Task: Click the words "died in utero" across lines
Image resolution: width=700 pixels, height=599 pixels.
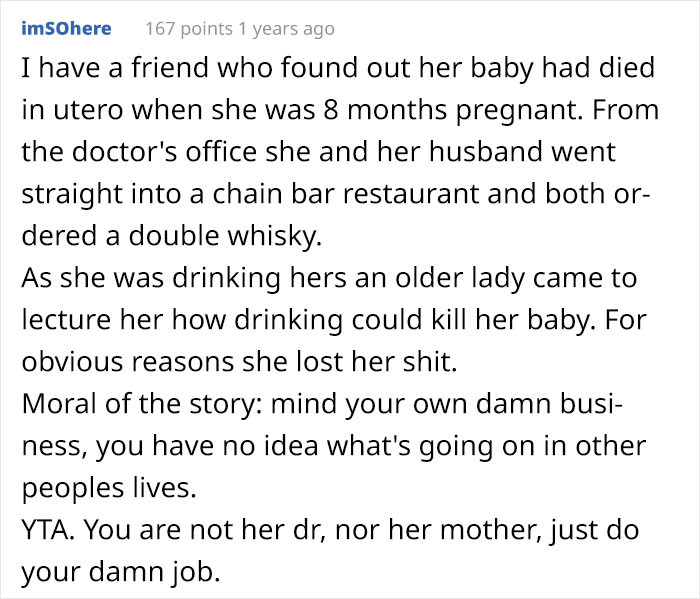Action: pyautogui.click(x=629, y=70)
